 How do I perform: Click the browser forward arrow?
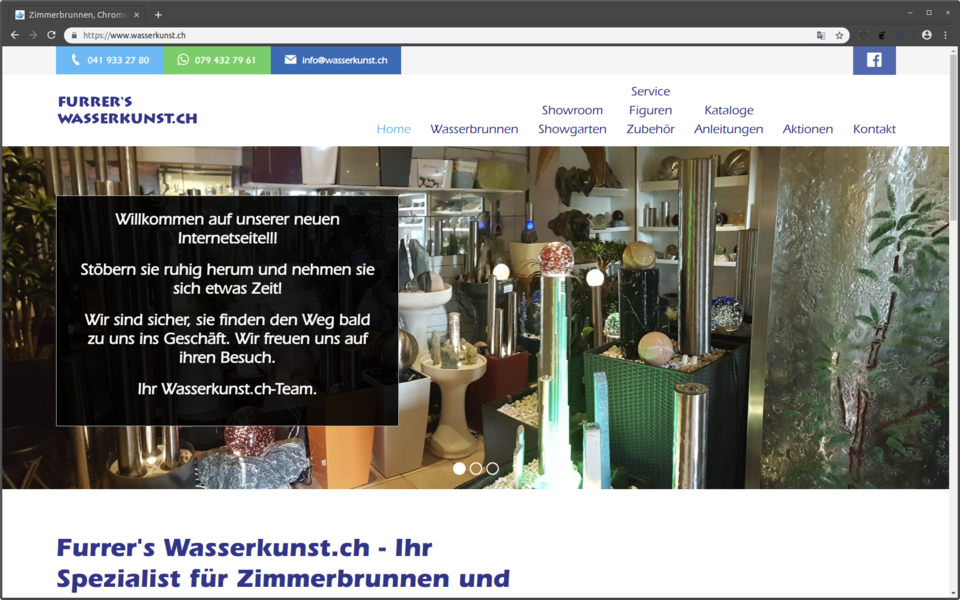click(x=33, y=36)
